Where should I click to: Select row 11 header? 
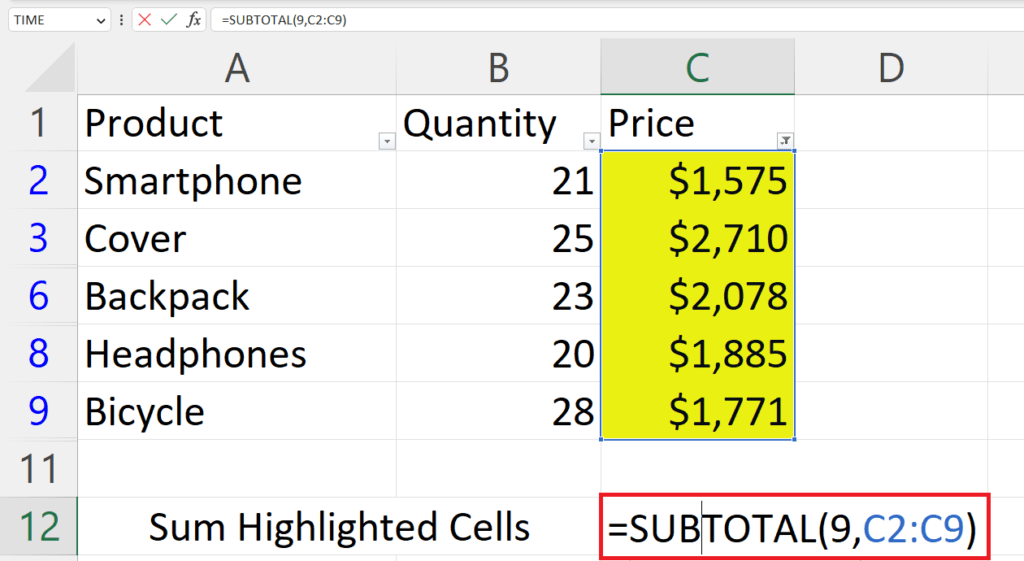(x=39, y=468)
